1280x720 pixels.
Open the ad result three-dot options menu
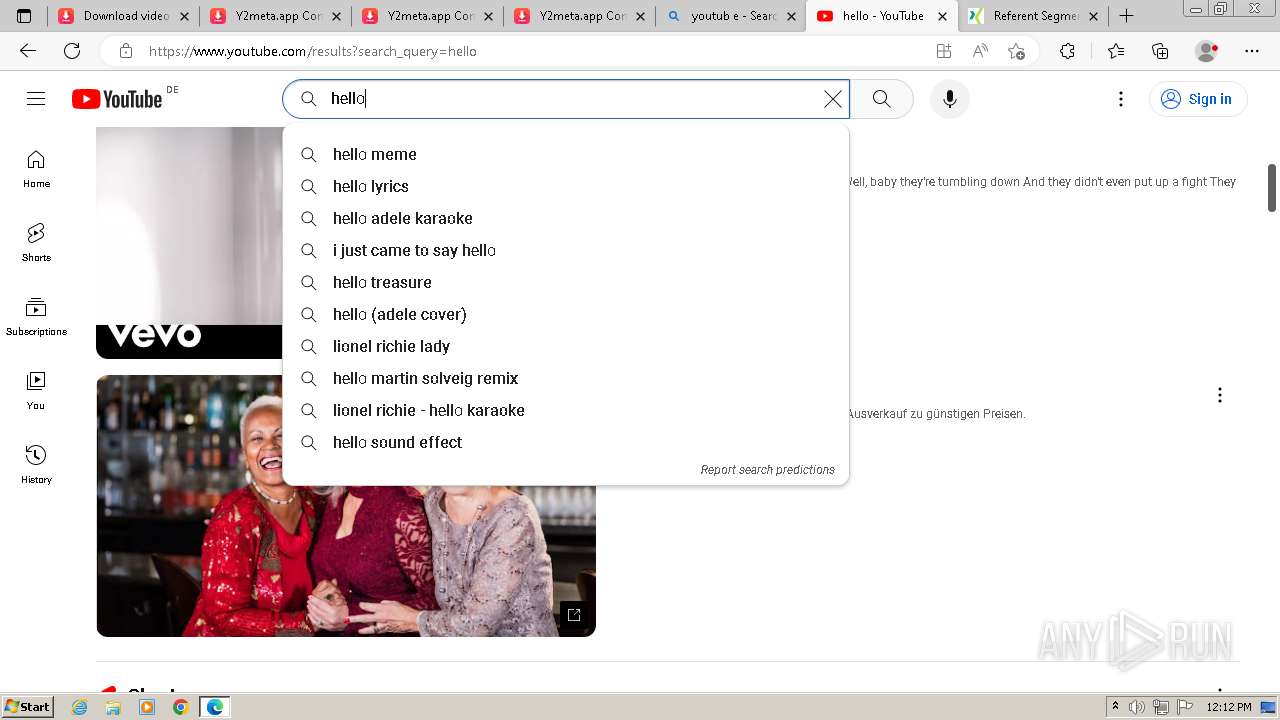(1219, 395)
